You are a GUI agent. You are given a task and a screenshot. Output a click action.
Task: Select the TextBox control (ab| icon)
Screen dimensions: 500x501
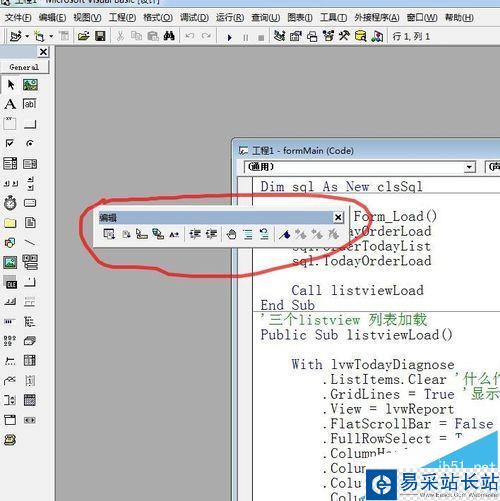[x=30, y=104]
